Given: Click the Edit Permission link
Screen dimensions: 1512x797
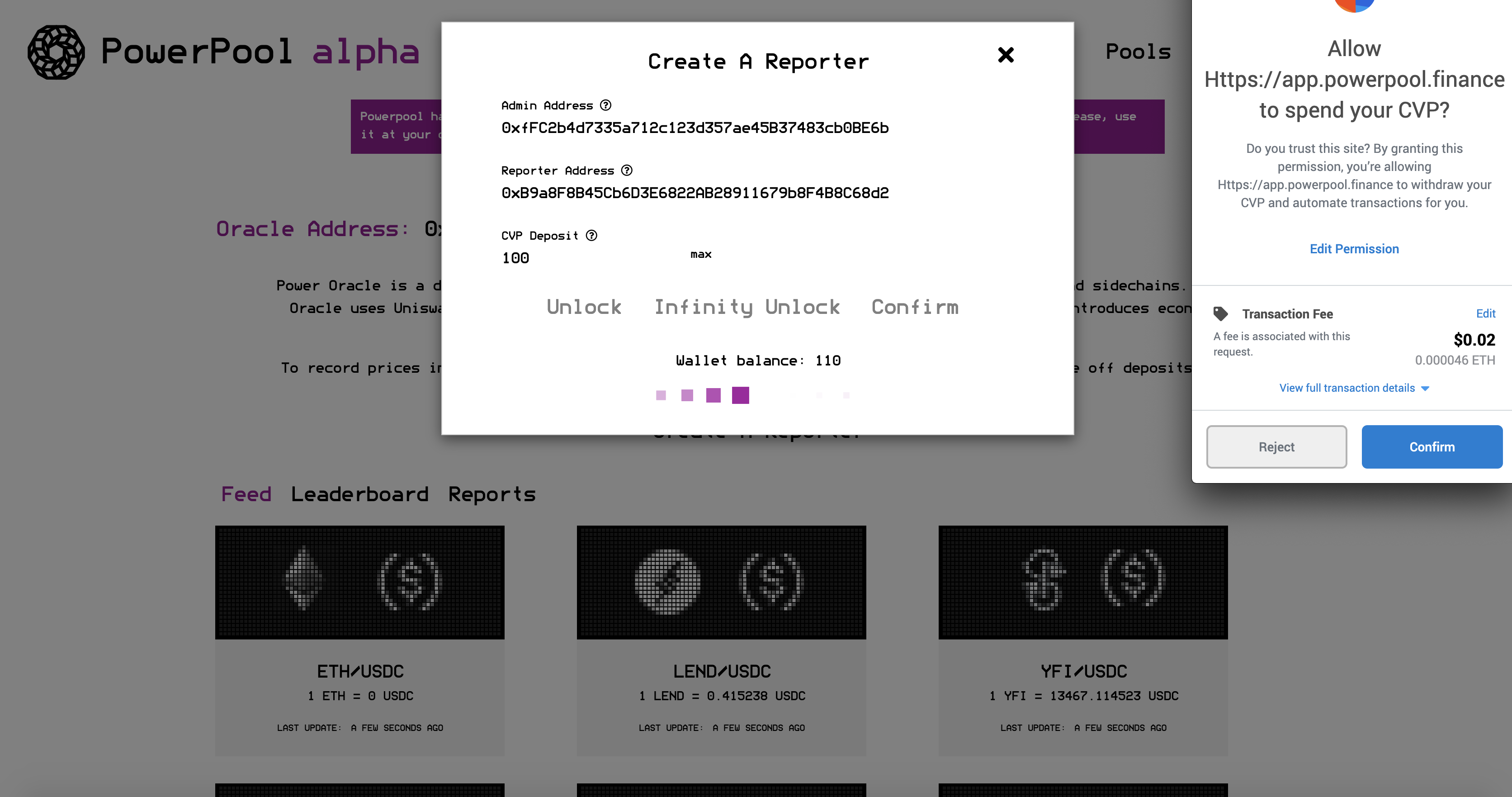Looking at the screenshot, I should click(1354, 248).
